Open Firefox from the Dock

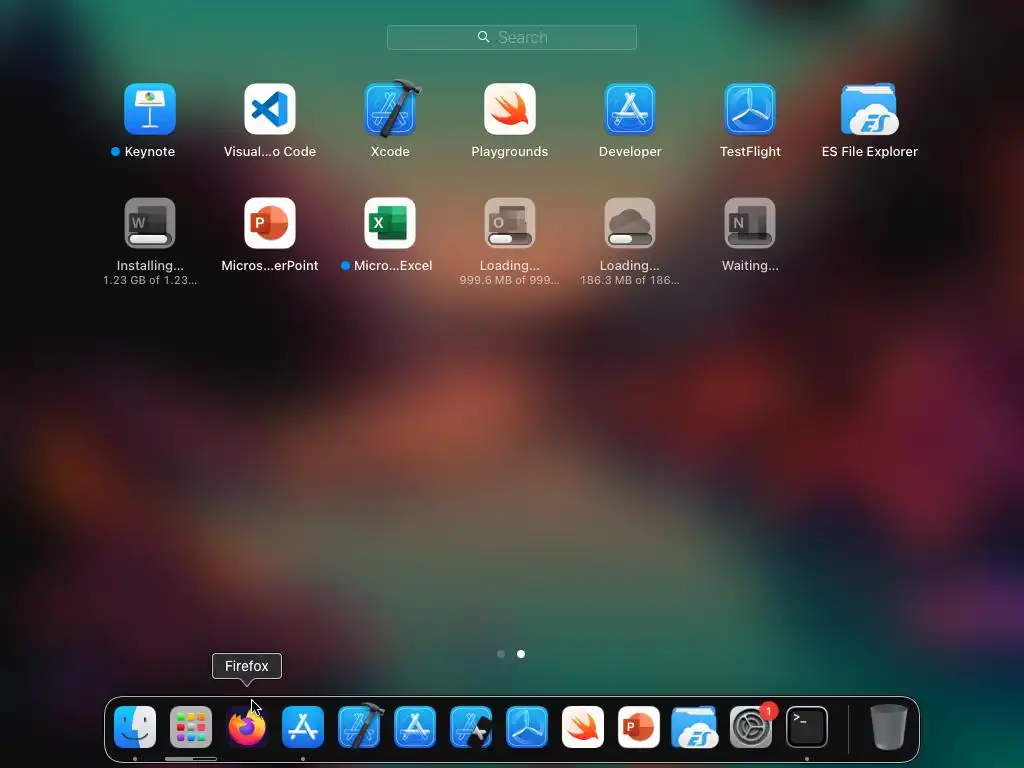tap(247, 727)
